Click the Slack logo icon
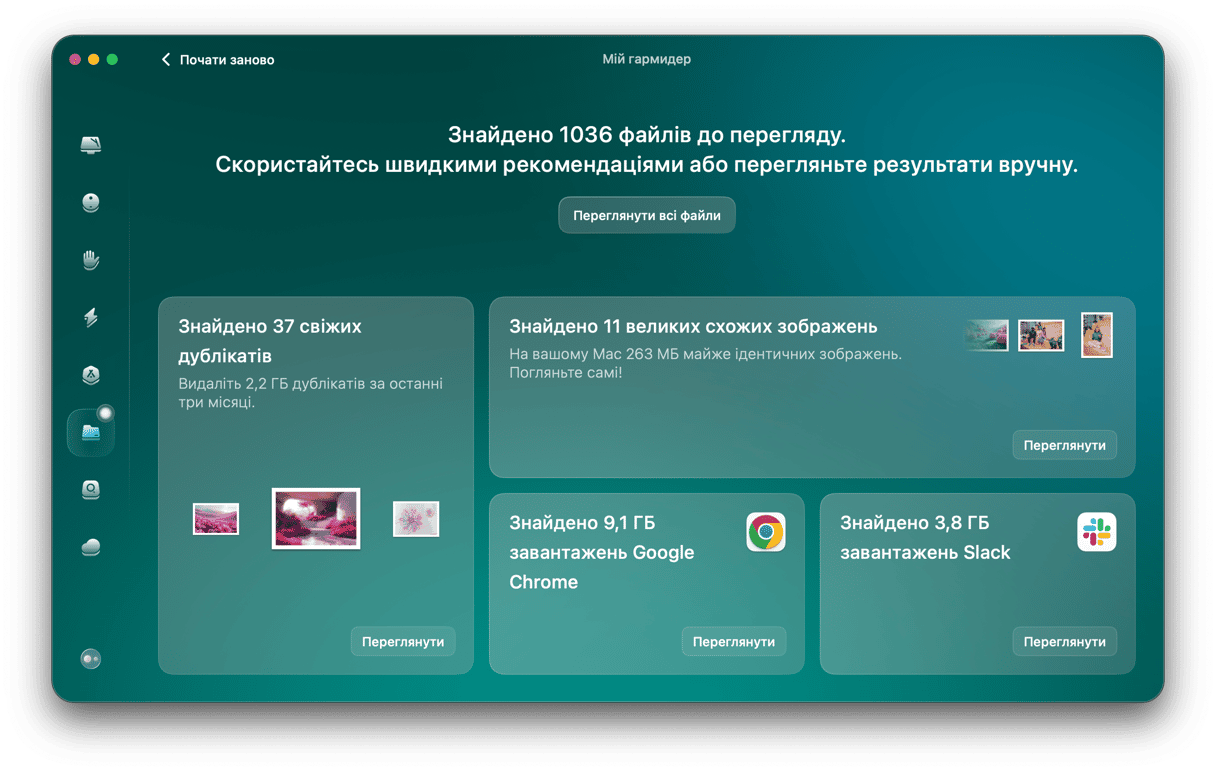The width and height of the screenshot is (1216, 771). [1096, 532]
